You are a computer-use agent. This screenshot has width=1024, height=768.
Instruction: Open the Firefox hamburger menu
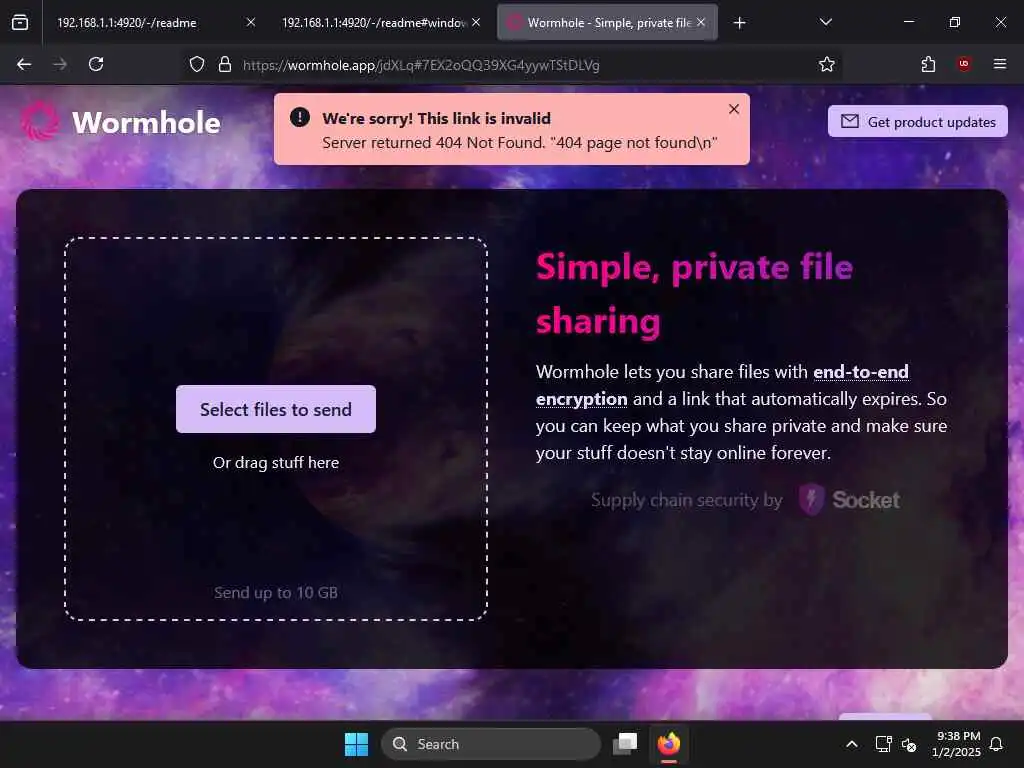[x=1000, y=63]
